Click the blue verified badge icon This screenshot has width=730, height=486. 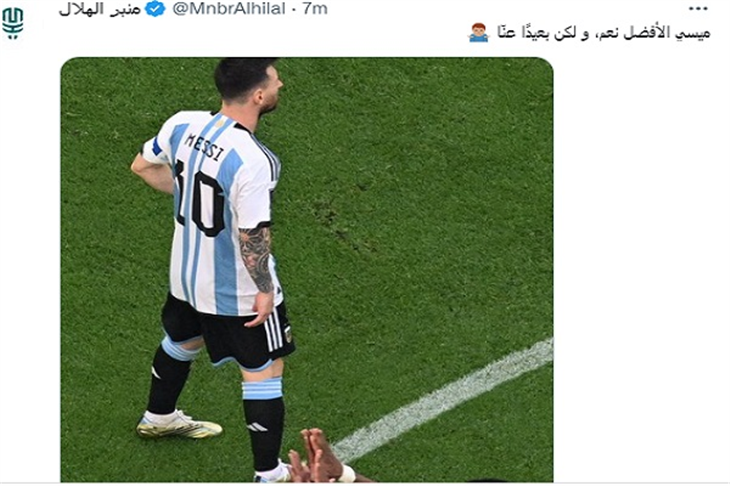point(155,9)
